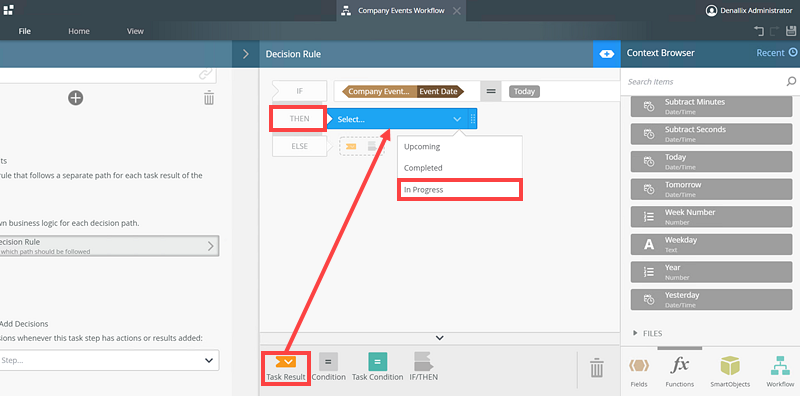800x396 pixels.
Task: Select the Tomorrow function
Action: tap(712, 189)
